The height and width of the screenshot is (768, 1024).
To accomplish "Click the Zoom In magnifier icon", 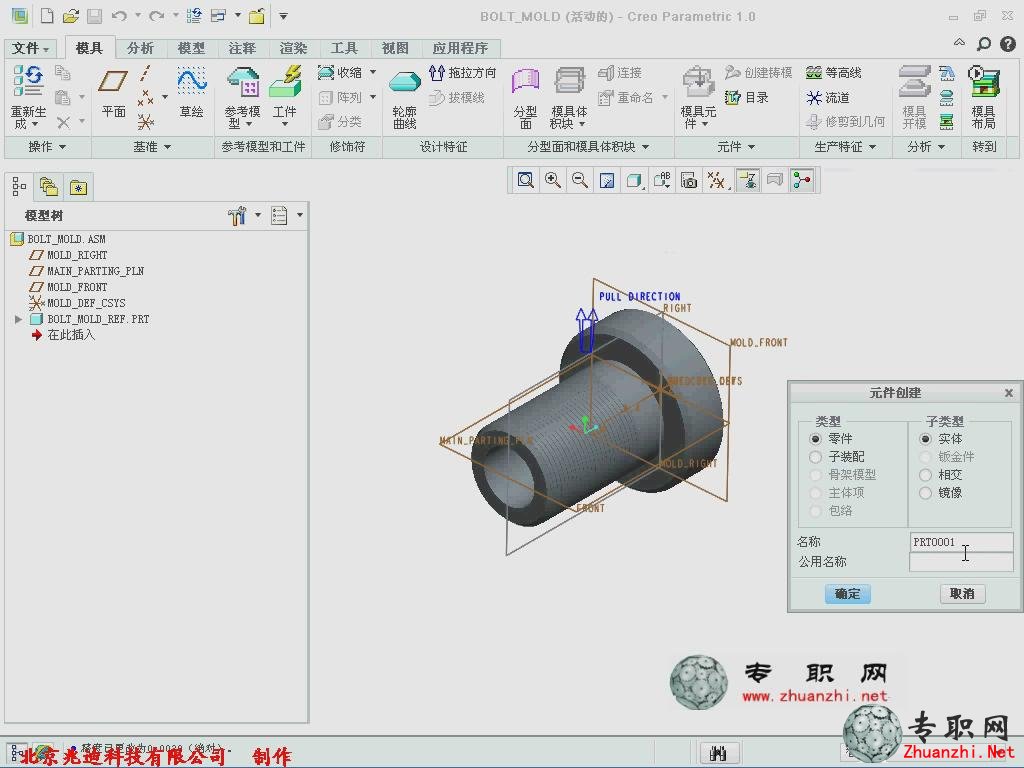I will tap(552, 180).
